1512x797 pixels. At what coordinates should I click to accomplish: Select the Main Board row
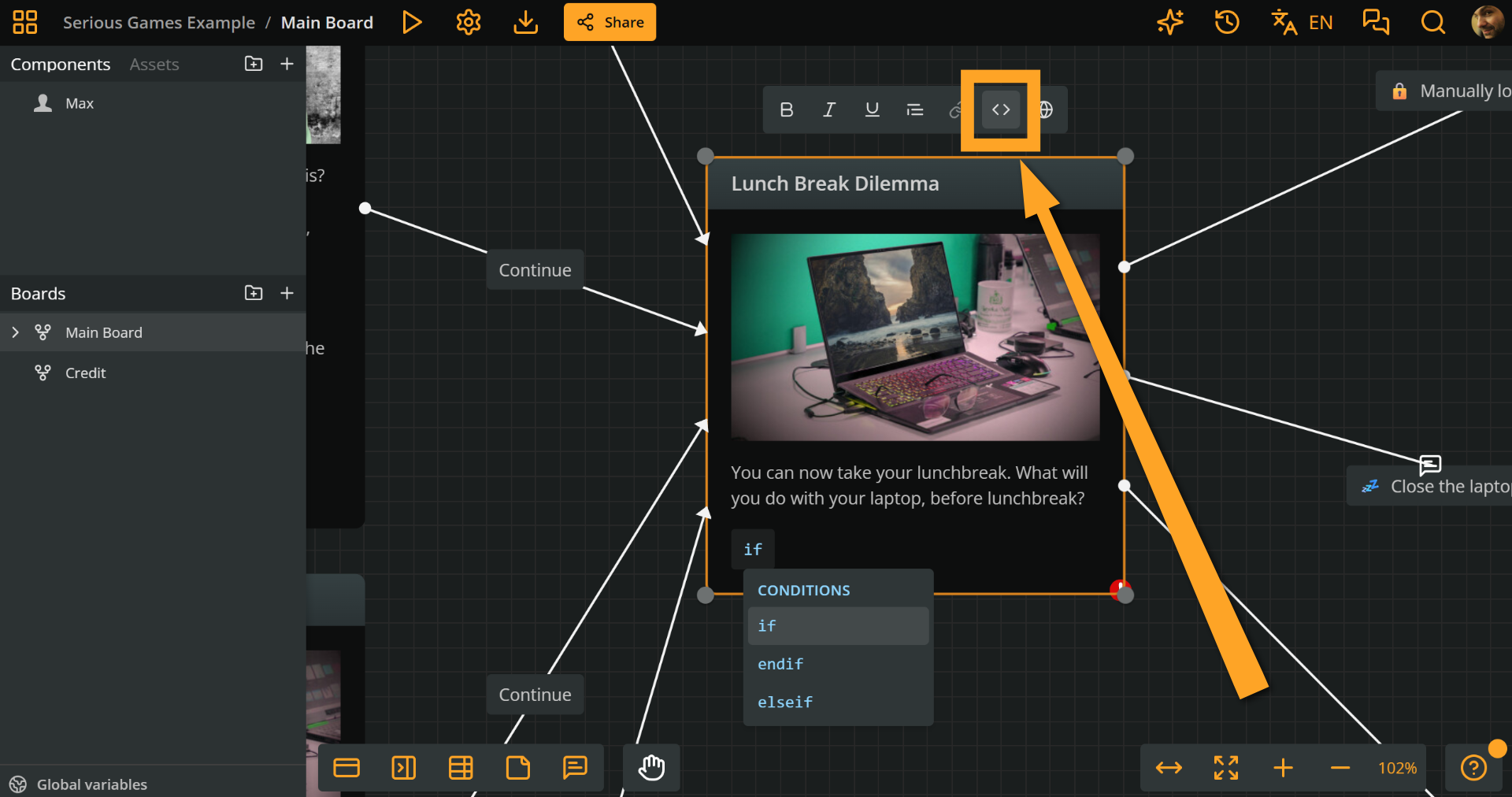point(153,332)
